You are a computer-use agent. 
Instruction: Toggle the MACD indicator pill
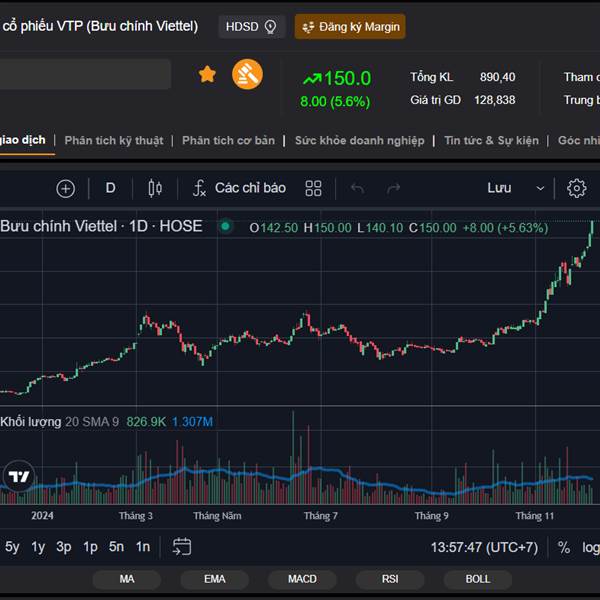(x=302, y=579)
